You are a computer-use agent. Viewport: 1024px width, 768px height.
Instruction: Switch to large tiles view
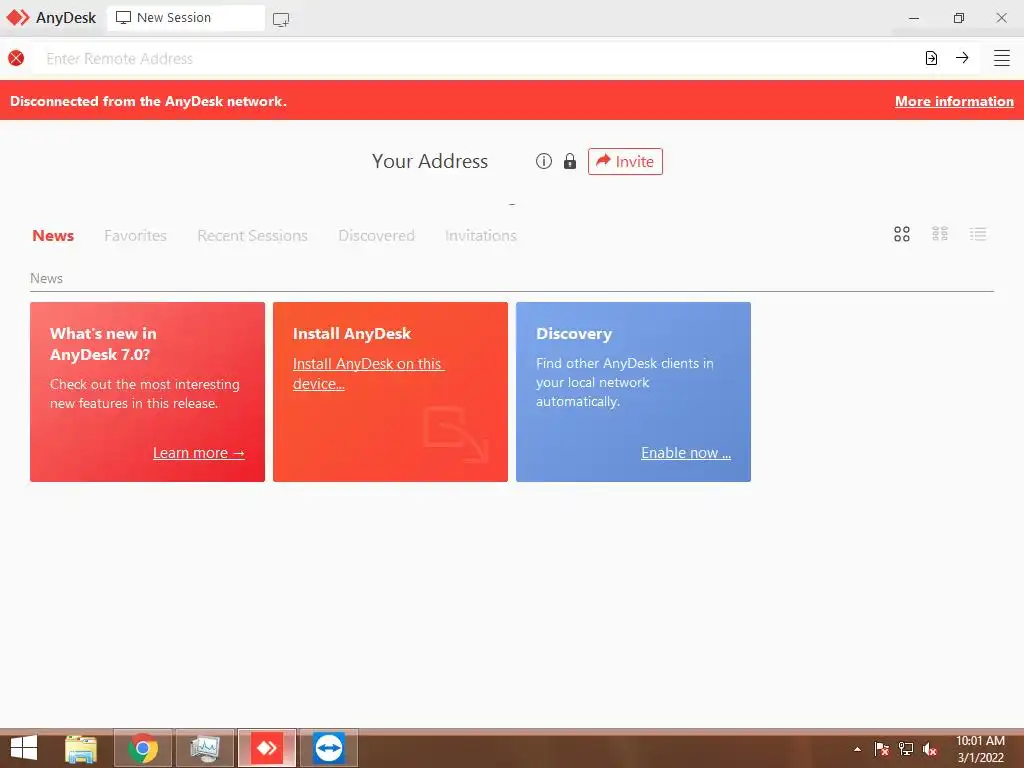click(902, 234)
